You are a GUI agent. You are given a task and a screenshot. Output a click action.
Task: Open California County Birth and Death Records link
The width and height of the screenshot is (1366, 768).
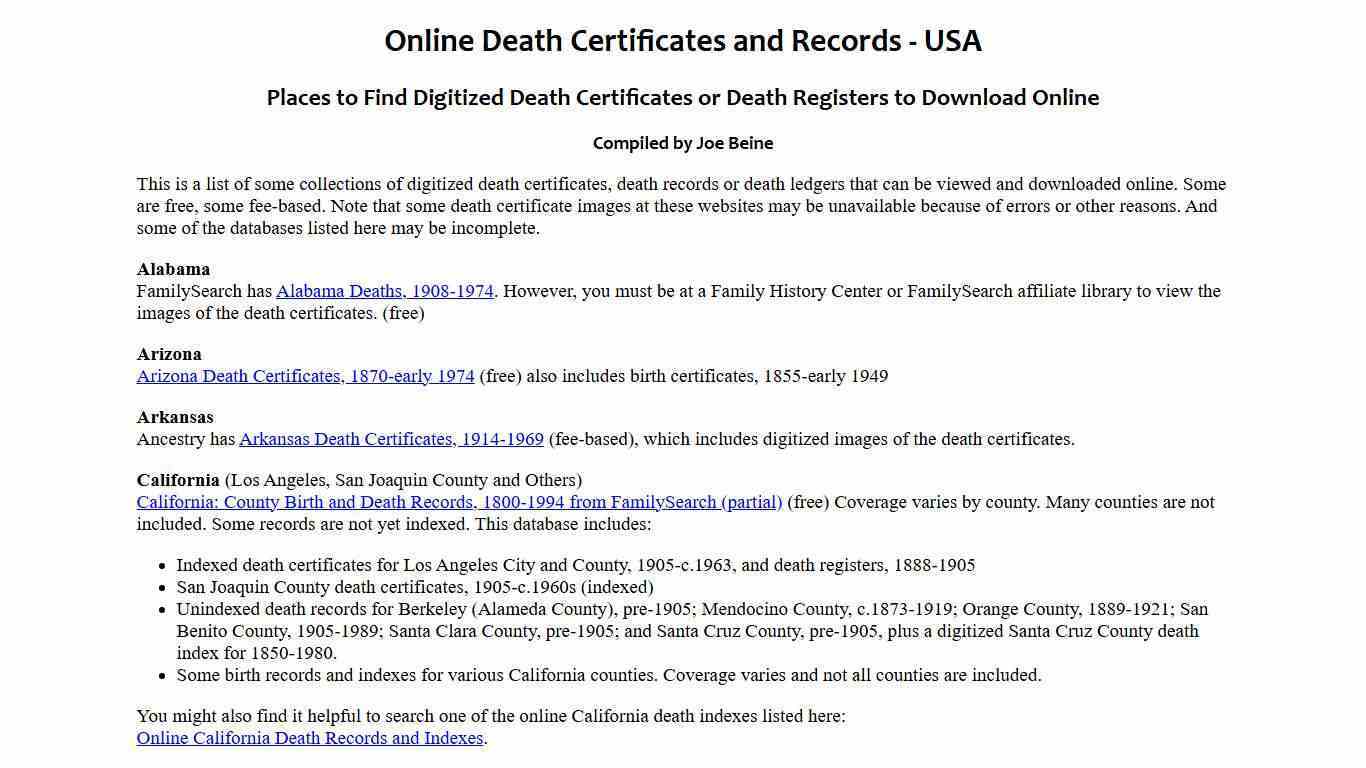coord(459,502)
